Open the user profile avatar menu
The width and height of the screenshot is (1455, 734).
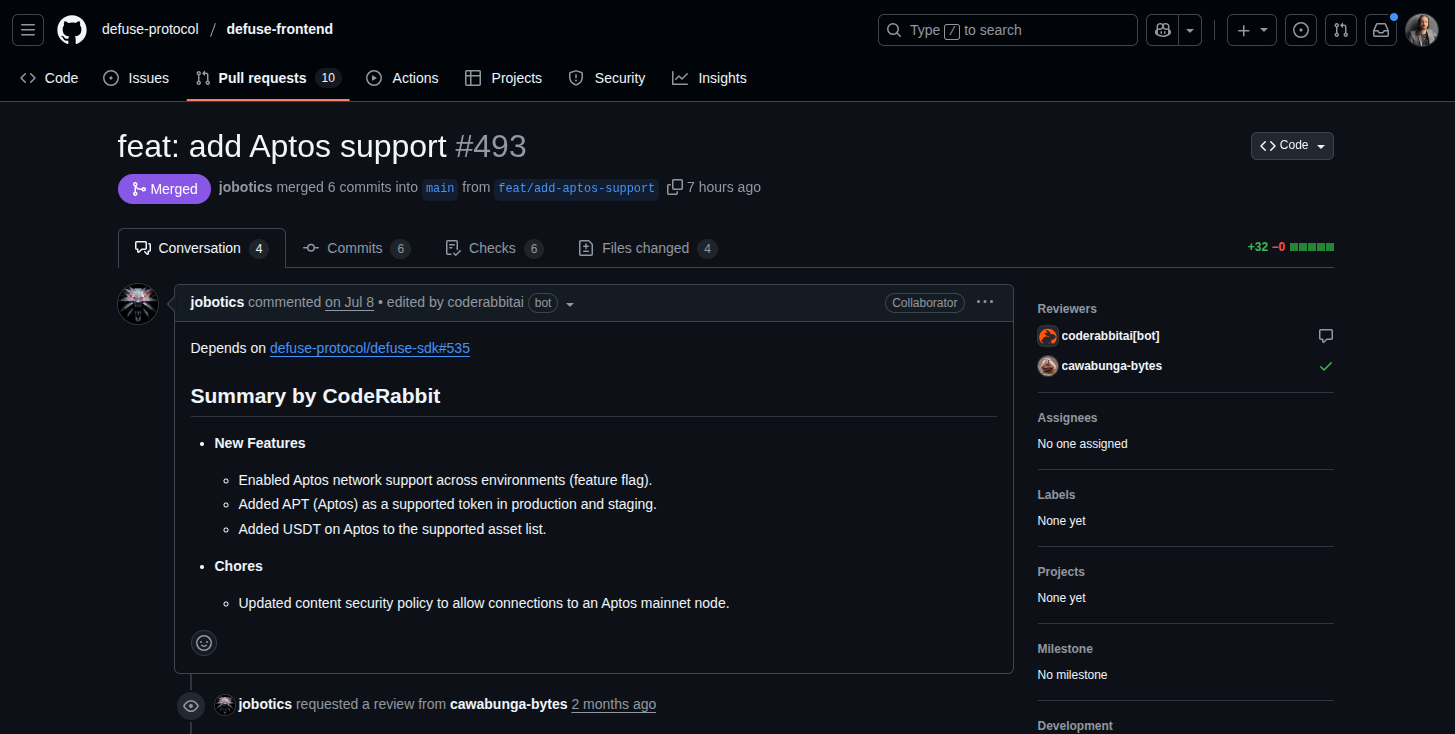pos(1422,30)
